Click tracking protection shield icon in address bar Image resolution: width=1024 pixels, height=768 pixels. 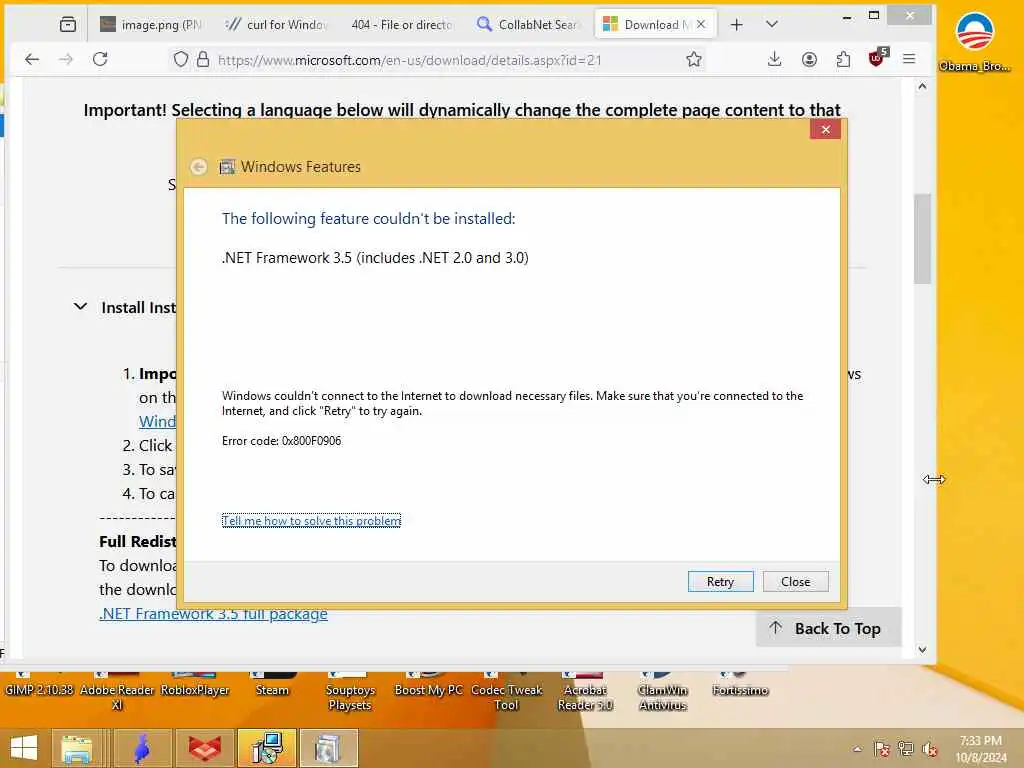[181, 60]
